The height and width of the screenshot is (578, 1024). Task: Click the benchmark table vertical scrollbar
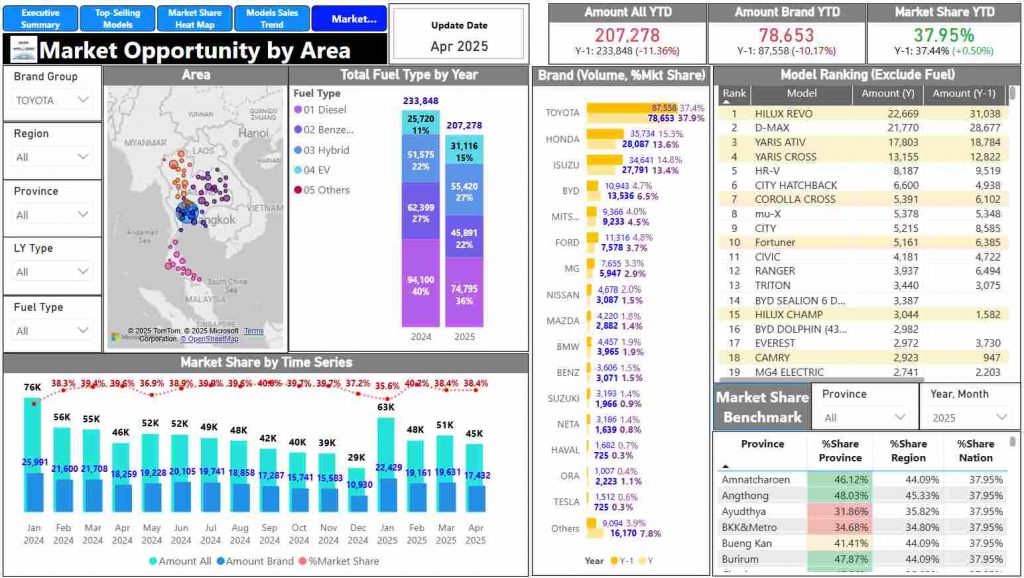coord(1013,442)
